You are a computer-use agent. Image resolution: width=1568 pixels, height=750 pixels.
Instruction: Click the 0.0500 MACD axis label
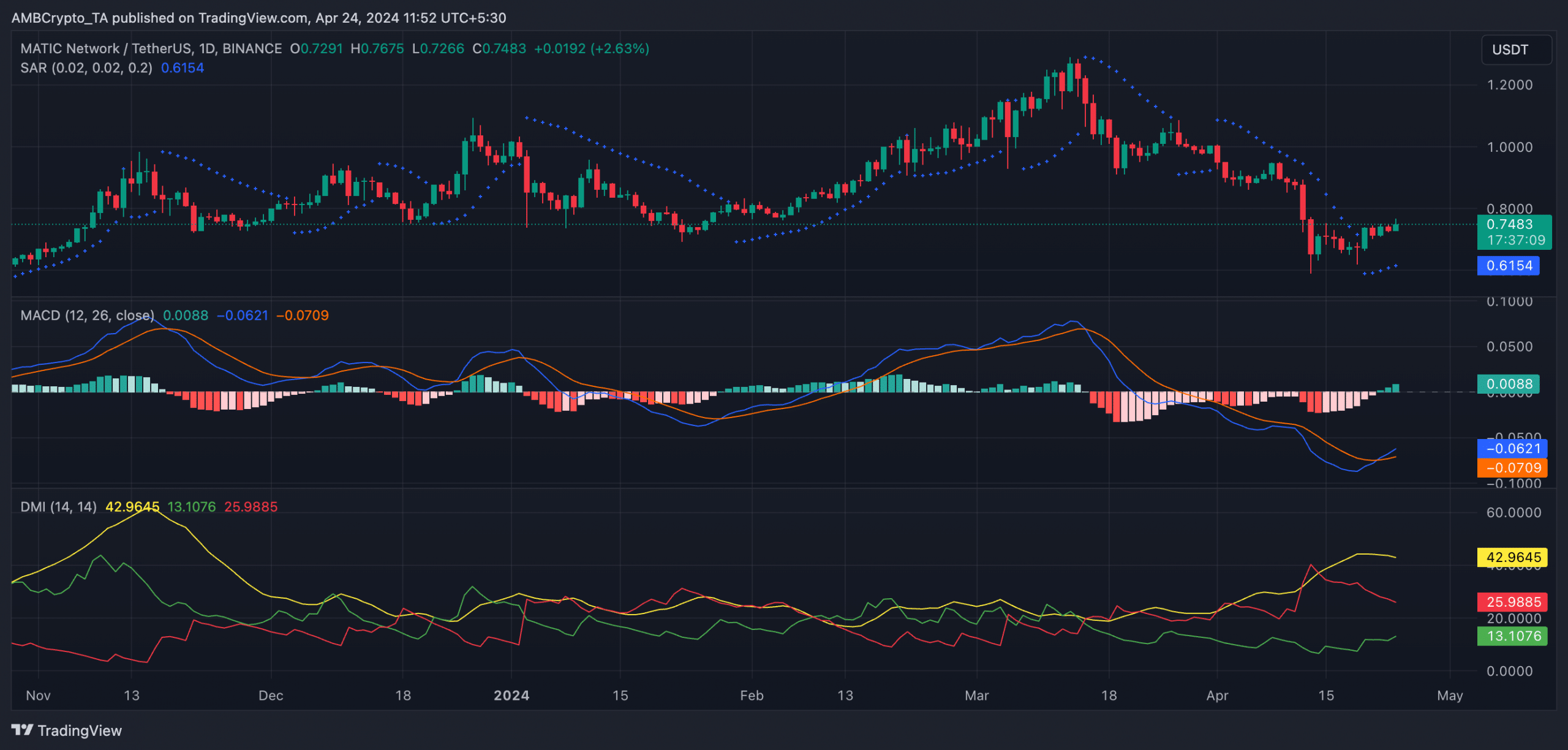point(1510,347)
